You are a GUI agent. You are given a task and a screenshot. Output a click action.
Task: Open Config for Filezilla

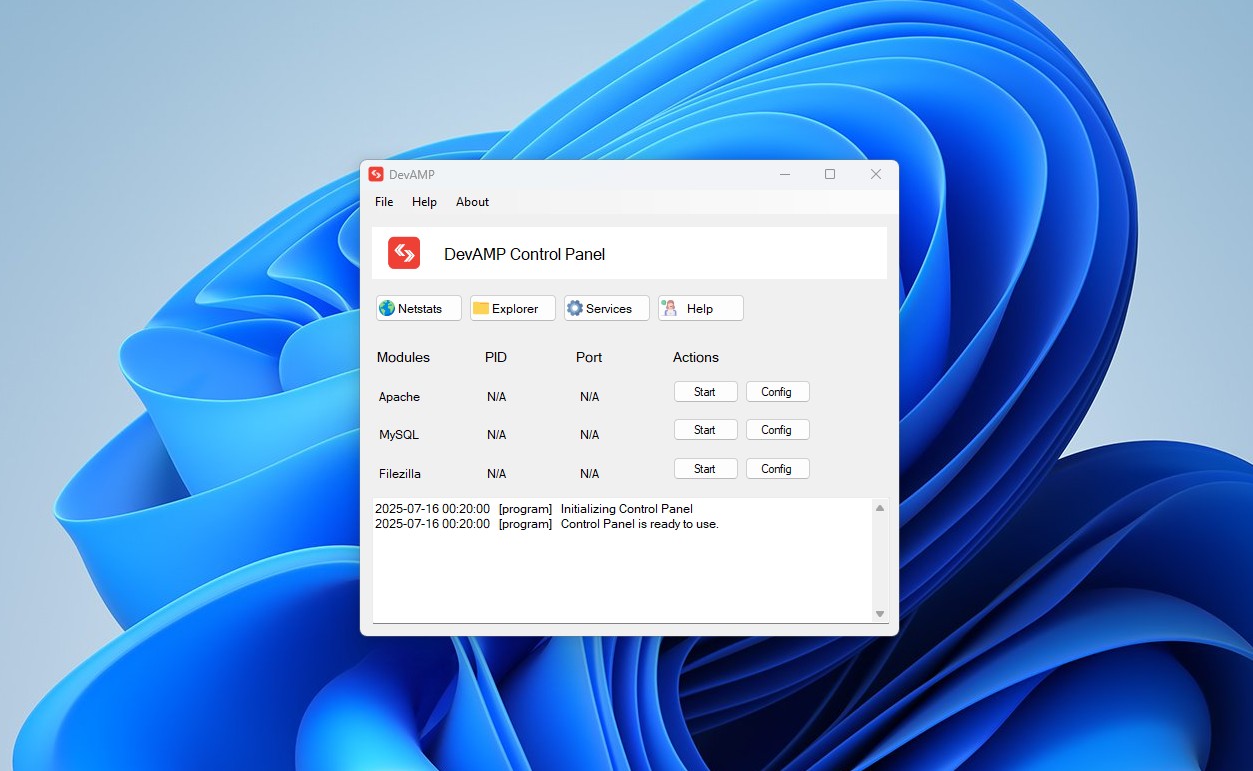(777, 469)
